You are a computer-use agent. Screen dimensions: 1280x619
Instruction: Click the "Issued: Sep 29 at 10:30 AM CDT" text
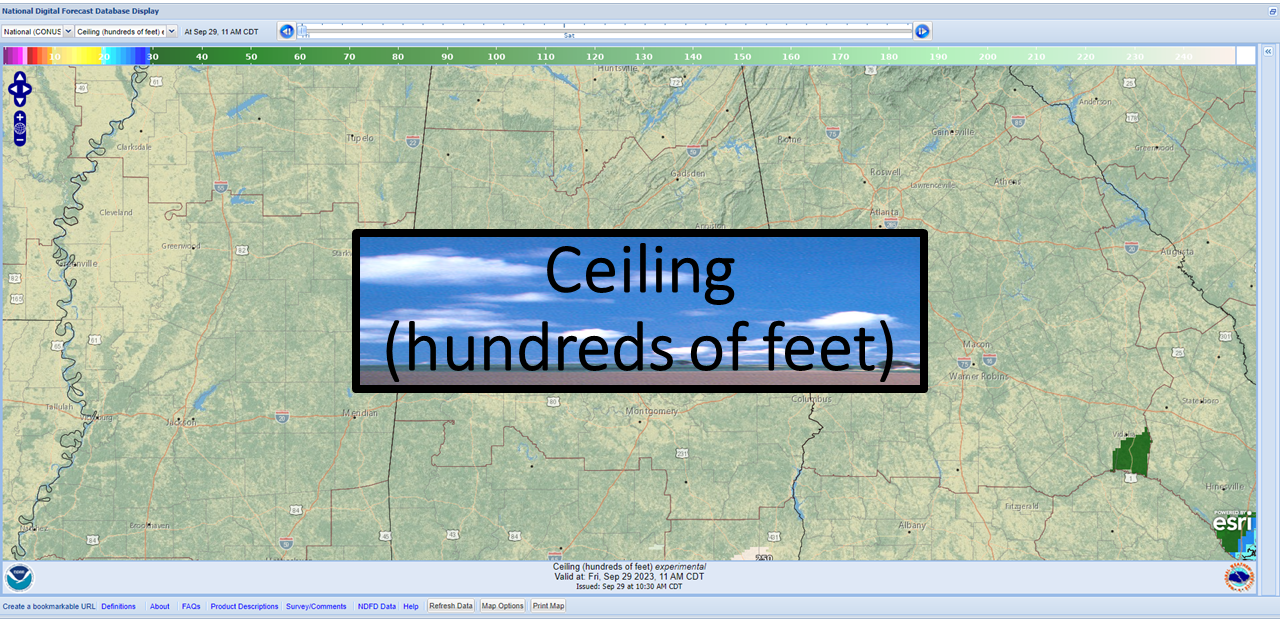630,587
